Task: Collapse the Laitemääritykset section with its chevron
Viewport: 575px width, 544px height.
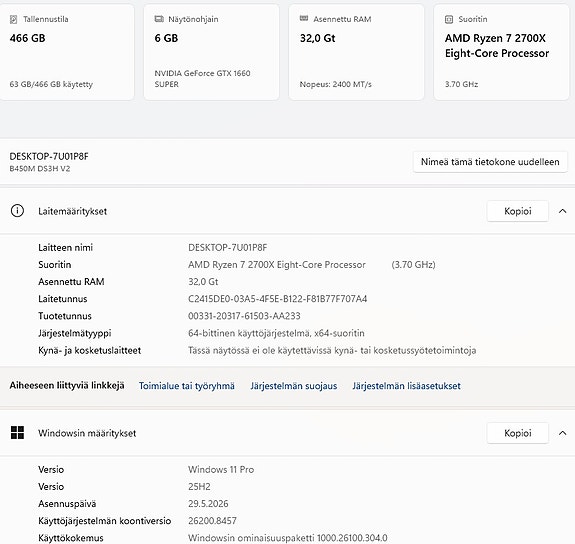Action: point(563,211)
